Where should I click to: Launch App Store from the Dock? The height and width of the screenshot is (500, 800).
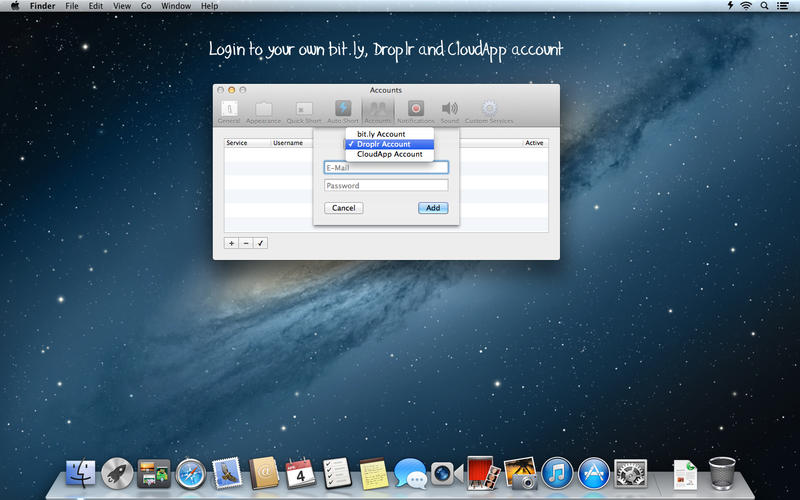[x=594, y=473]
